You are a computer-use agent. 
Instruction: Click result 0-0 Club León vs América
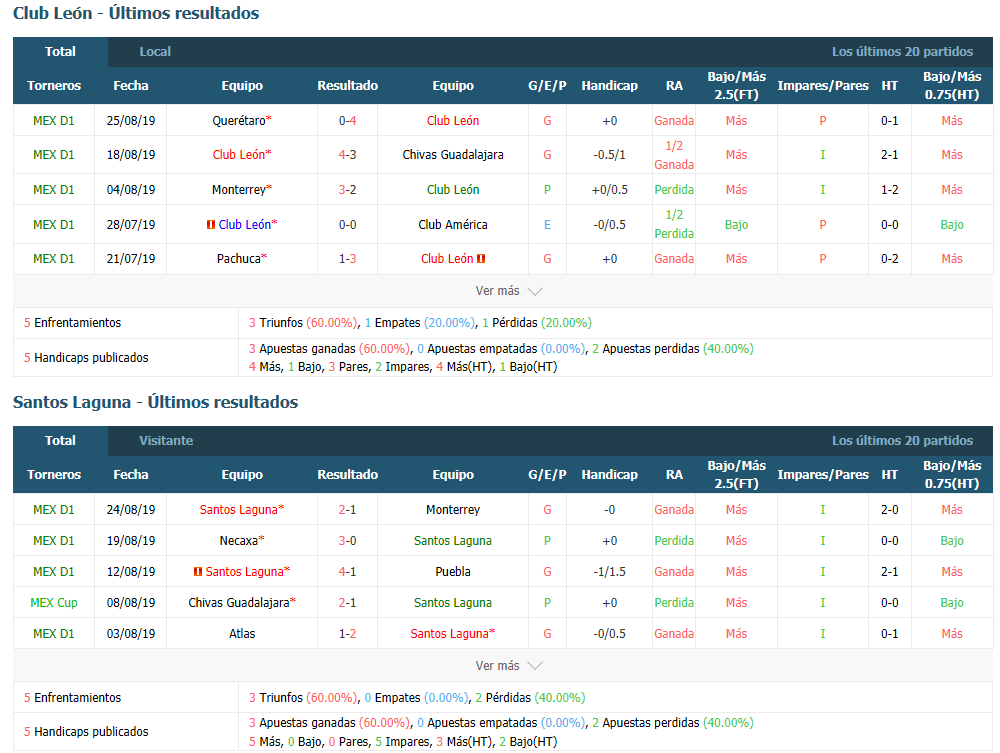(x=348, y=224)
